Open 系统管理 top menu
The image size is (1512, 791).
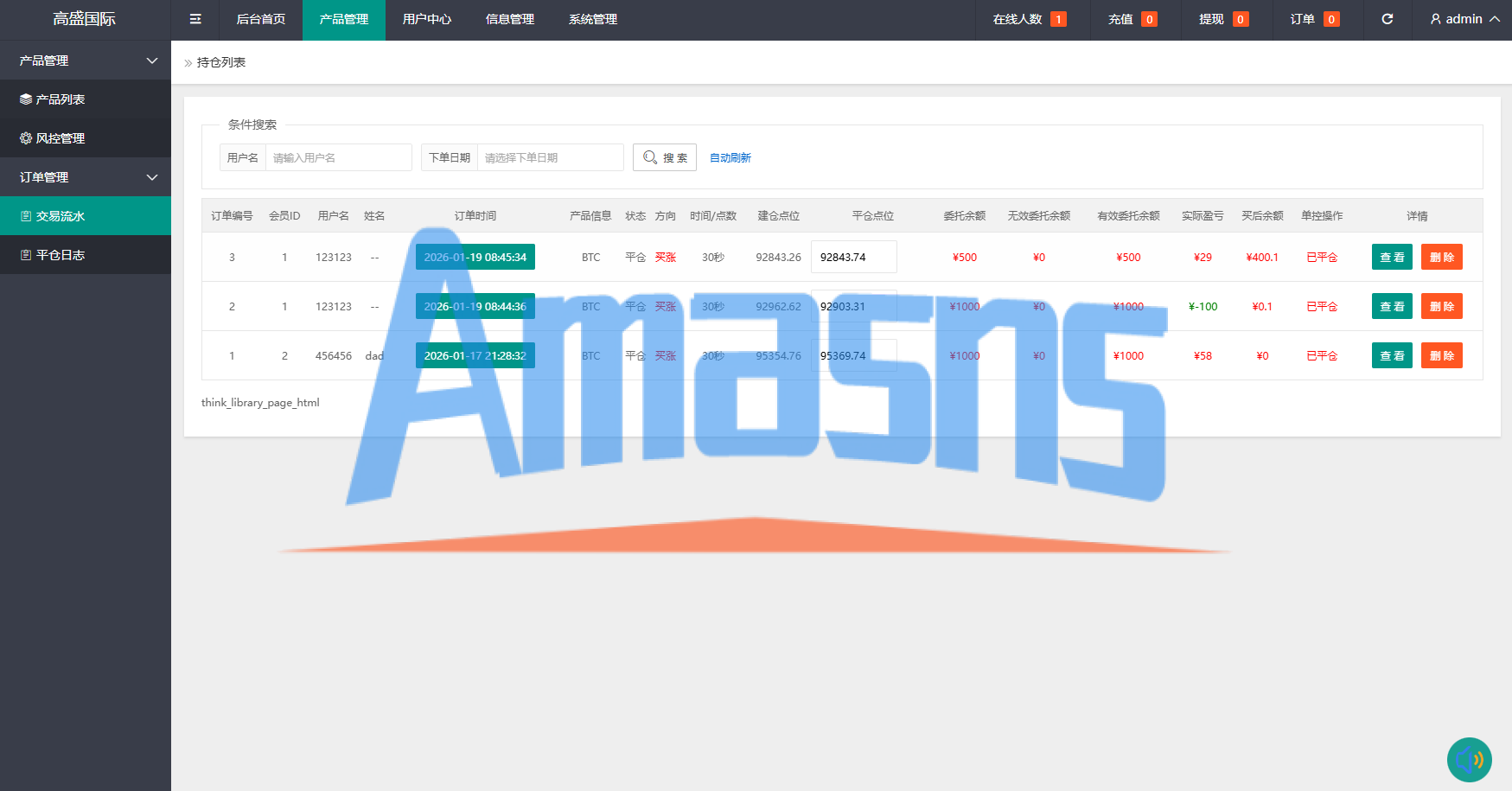[x=593, y=19]
